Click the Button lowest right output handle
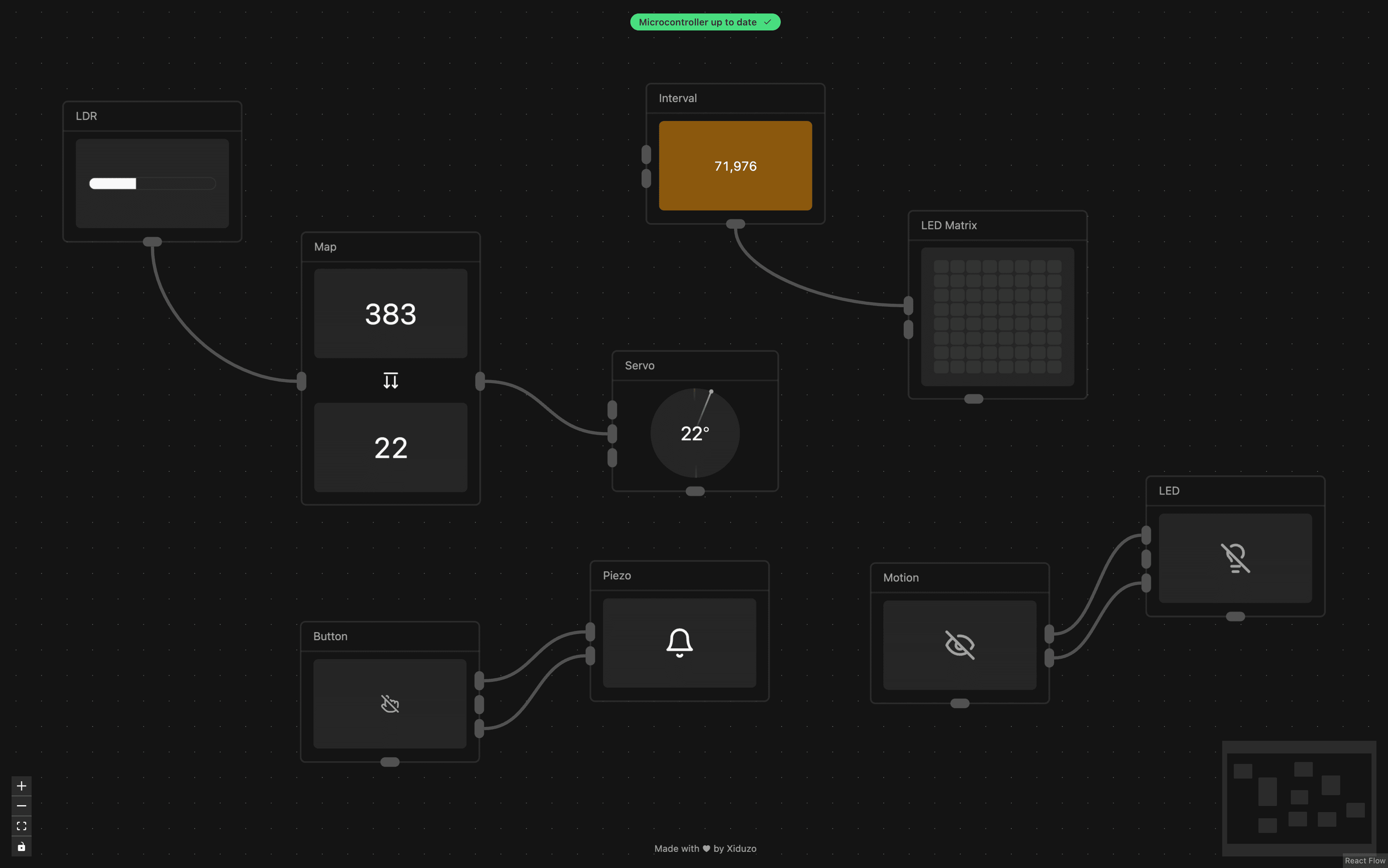 (x=479, y=729)
